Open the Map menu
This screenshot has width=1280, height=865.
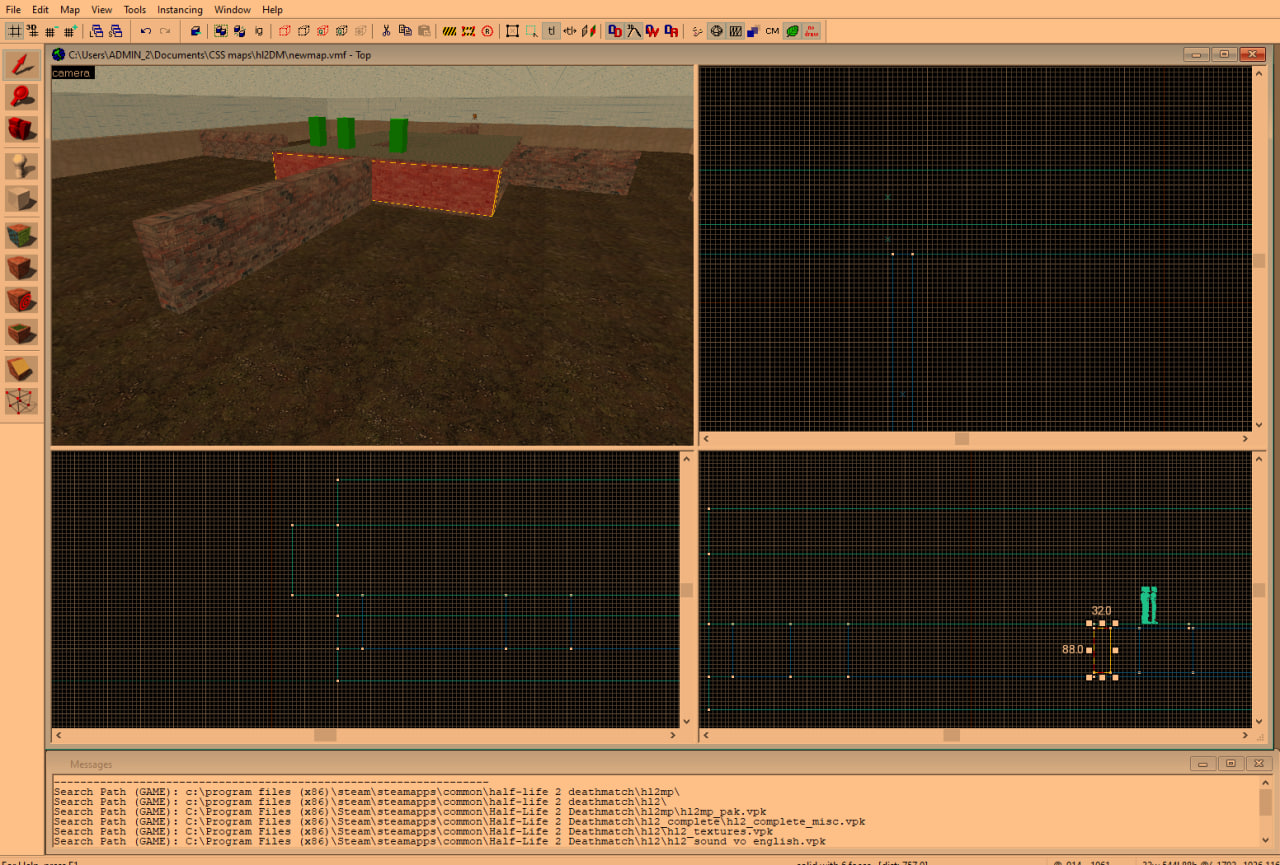click(x=69, y=10)
